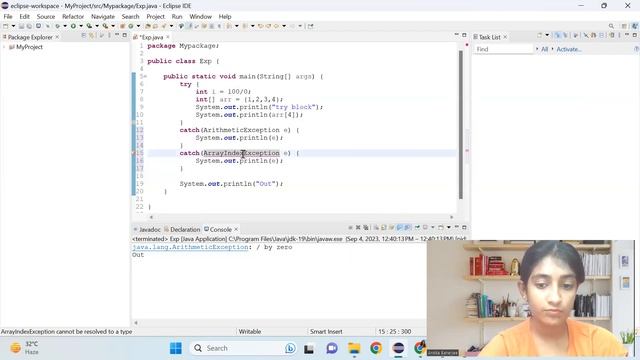This screenshot has width=640, height=360.
Task: Click the Search flashlight toolbar icon
Action: click(x=163, y=26)
